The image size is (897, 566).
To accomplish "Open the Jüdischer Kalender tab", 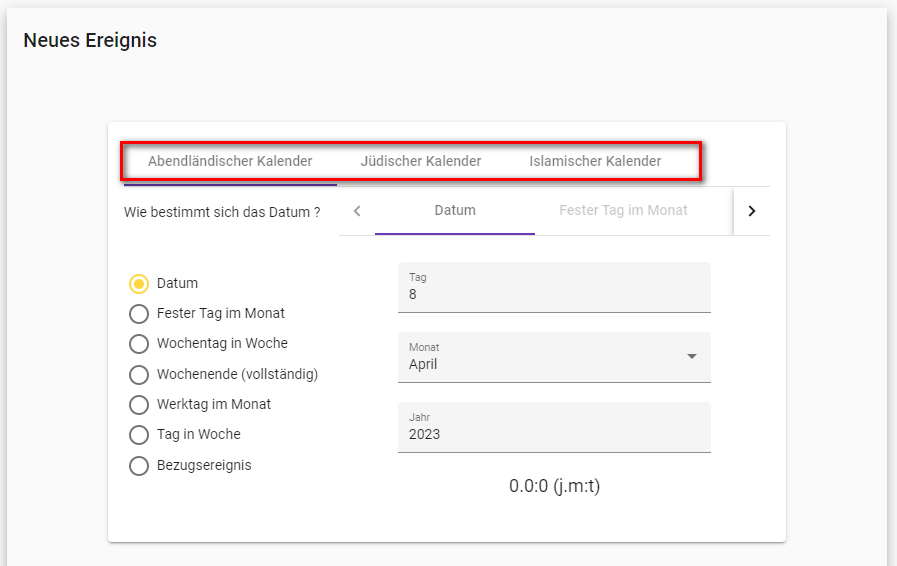I will click(x=421, y=161).
